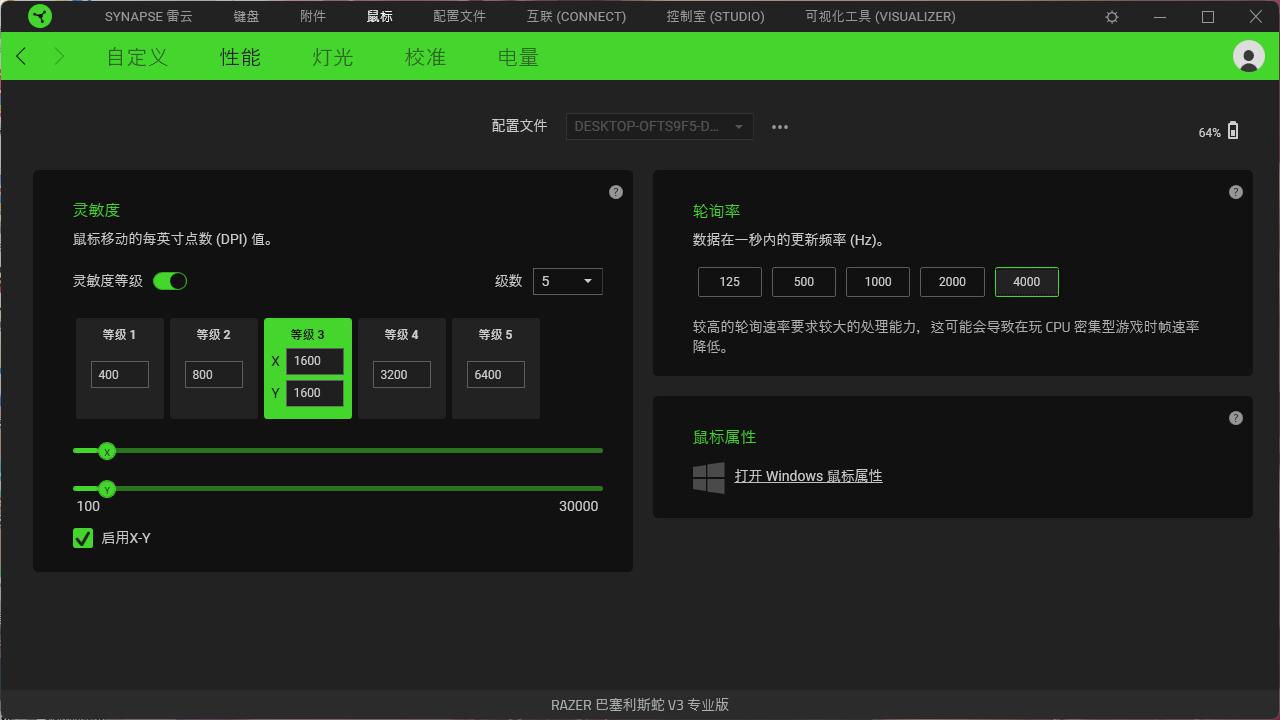The image size is (1280, 720).
Task: Click the X-axis DPI slider handle
Action: click(107, 451)
